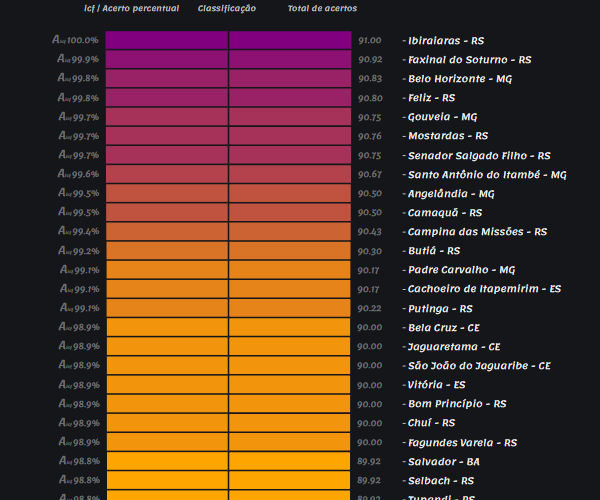Click the 'Butiá - RS' label
This screenshot has height=500, width=600.
(x=434, y=251)
